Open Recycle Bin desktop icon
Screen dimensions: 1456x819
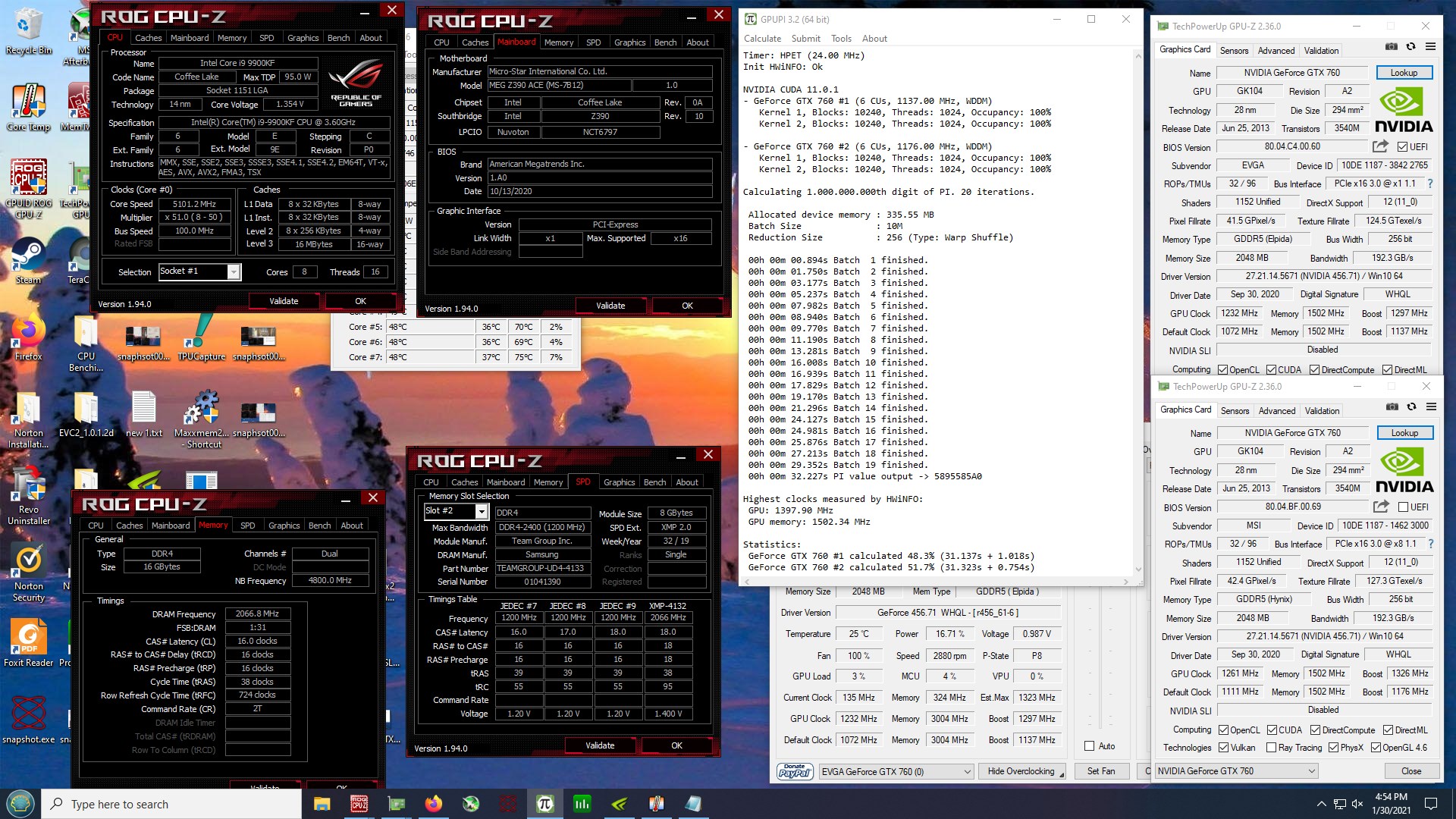29,32
